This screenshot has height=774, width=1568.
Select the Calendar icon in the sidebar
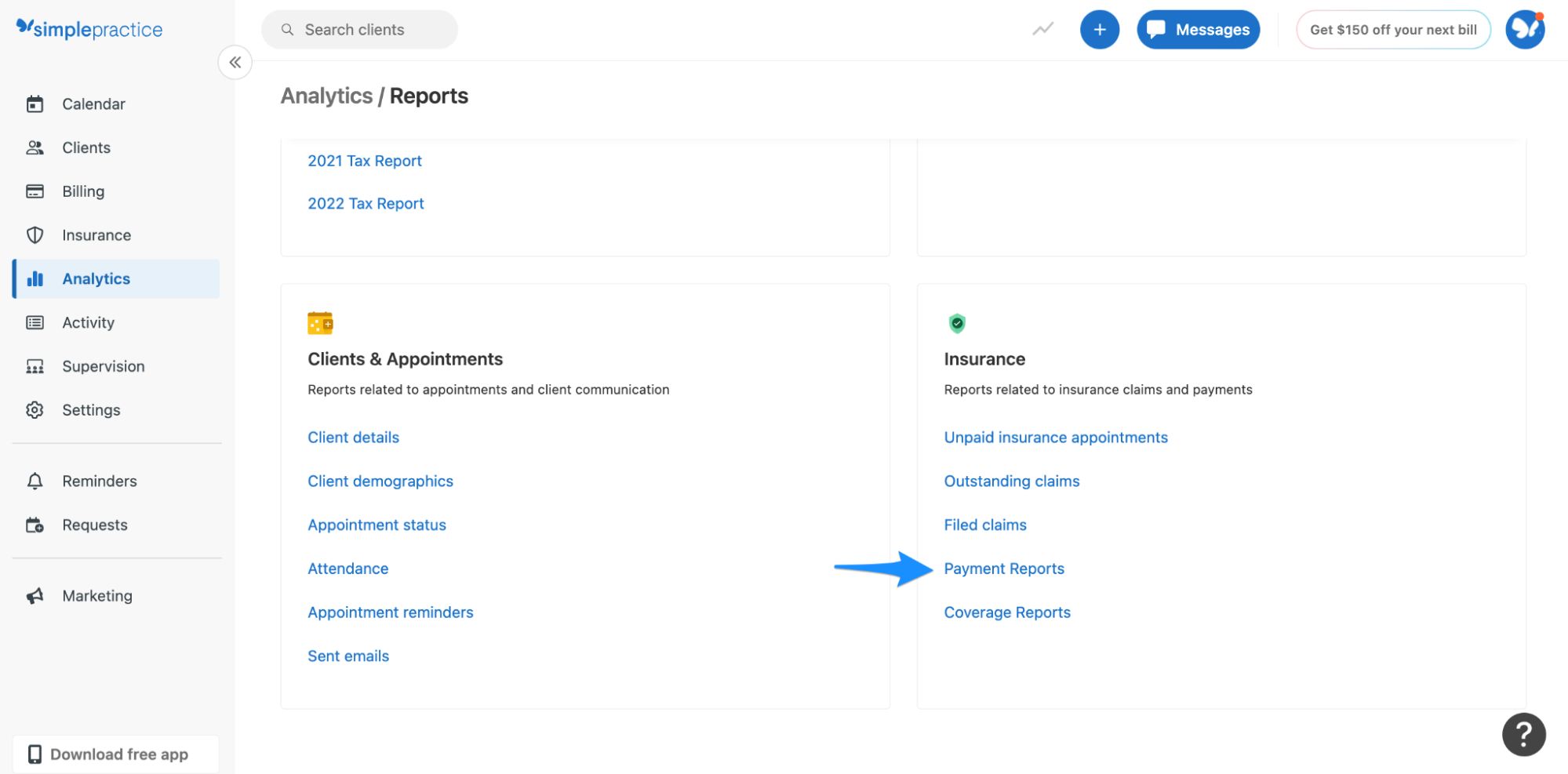(35, 104)
